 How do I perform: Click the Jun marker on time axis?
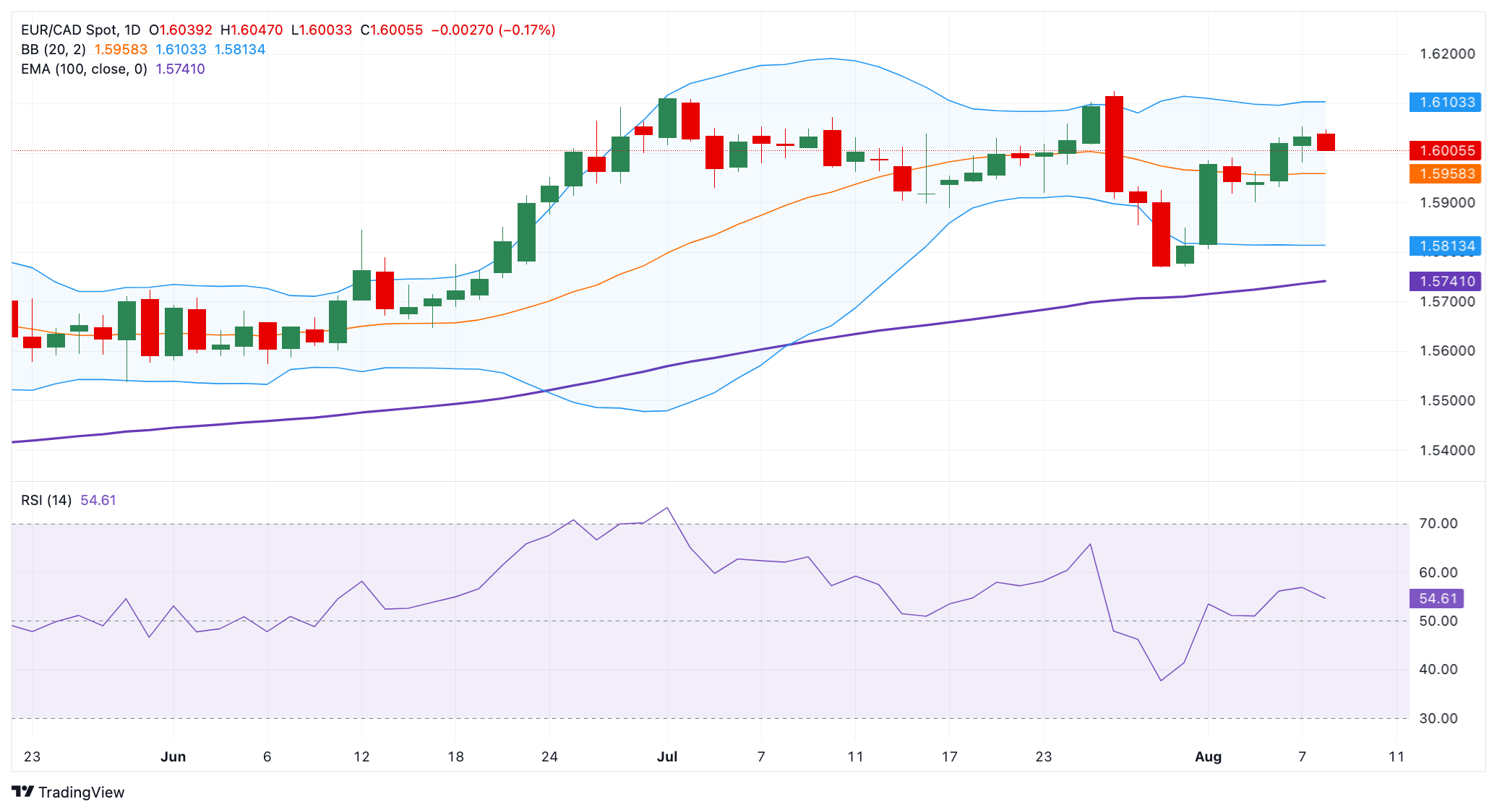click(173, 757)
